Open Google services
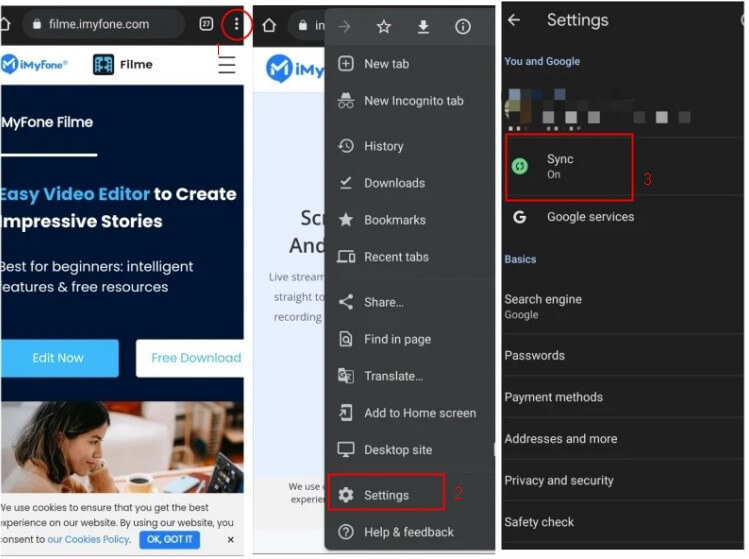Screen dimensions: 749x559 pos(623,217)
